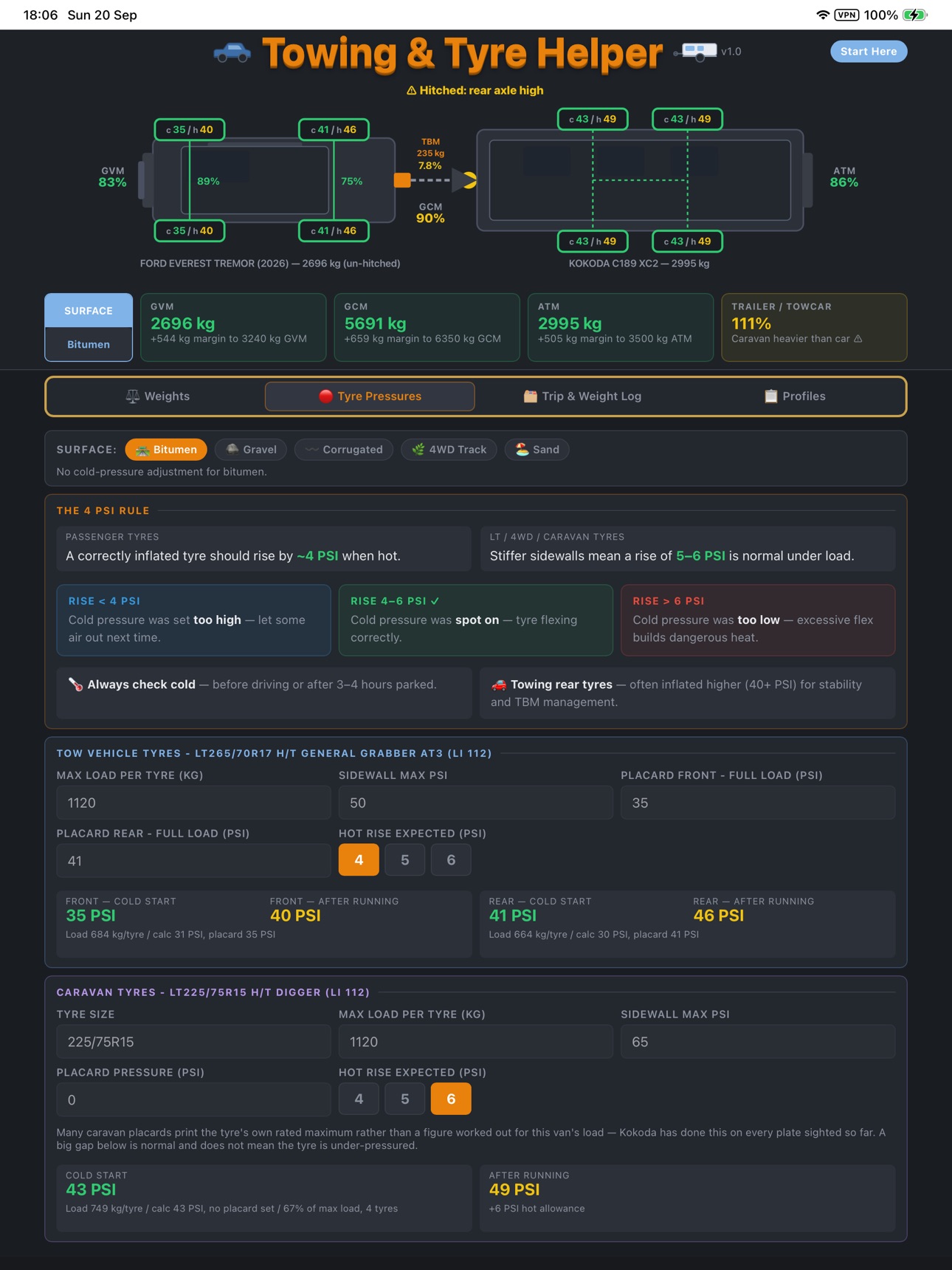Image resolution: width=952 pixels, height=1270 pixels.
Task: Open the Trailer / Towcar 111% card
Action: click(814, 328)
